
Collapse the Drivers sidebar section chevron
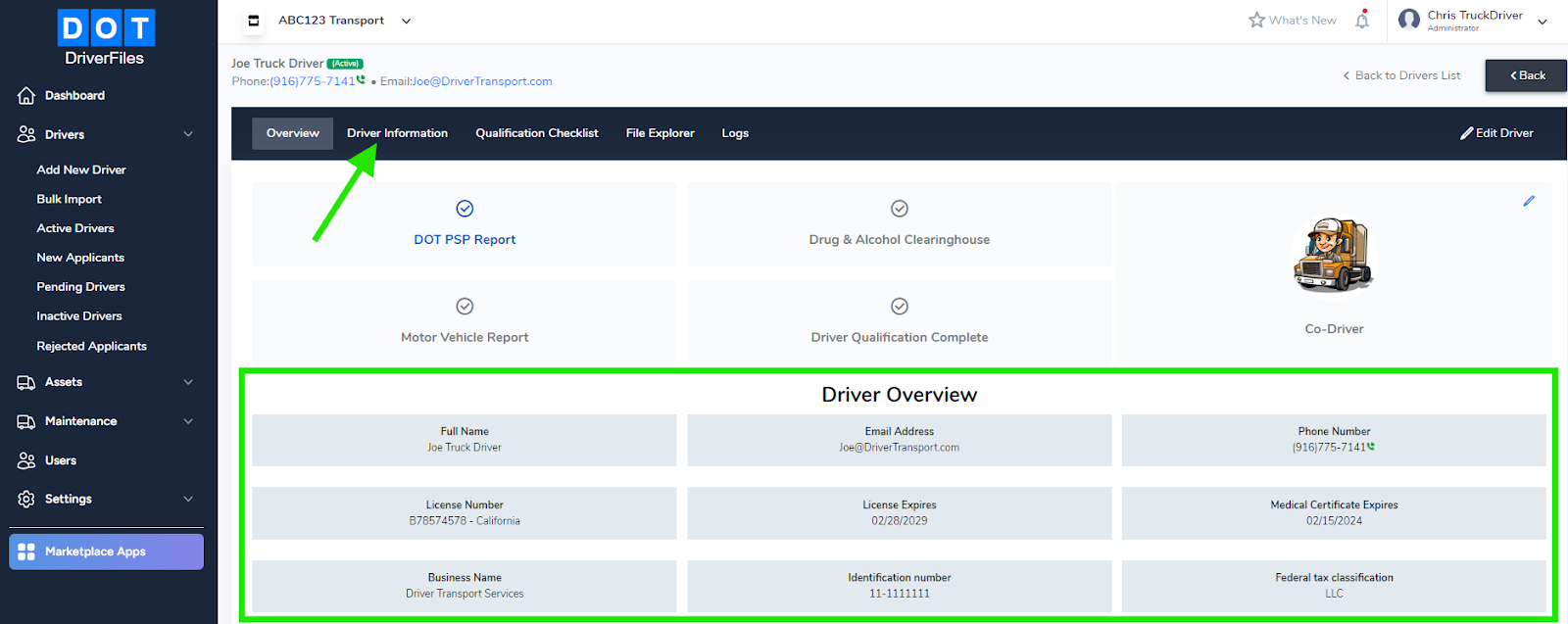click(188, 134)
